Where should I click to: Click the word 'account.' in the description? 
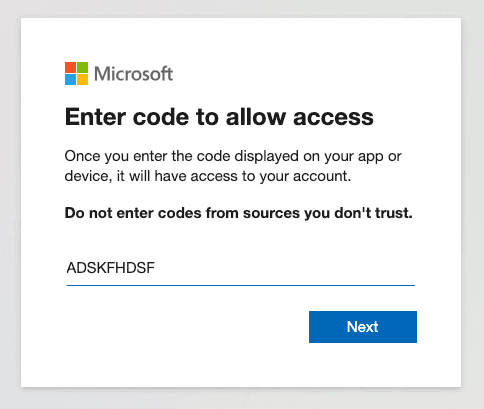(322, 176)
